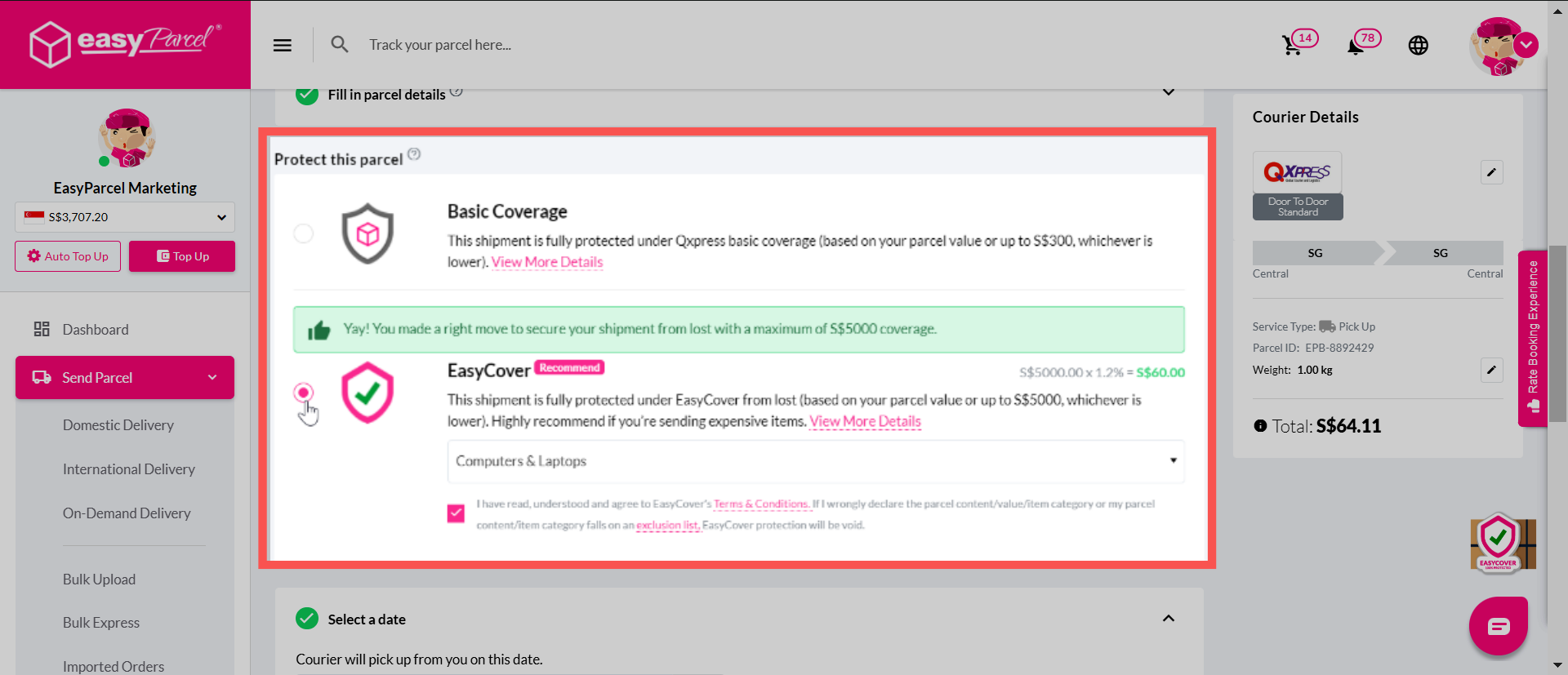Click the green thumbs-up icon

[x=318, y=330]
